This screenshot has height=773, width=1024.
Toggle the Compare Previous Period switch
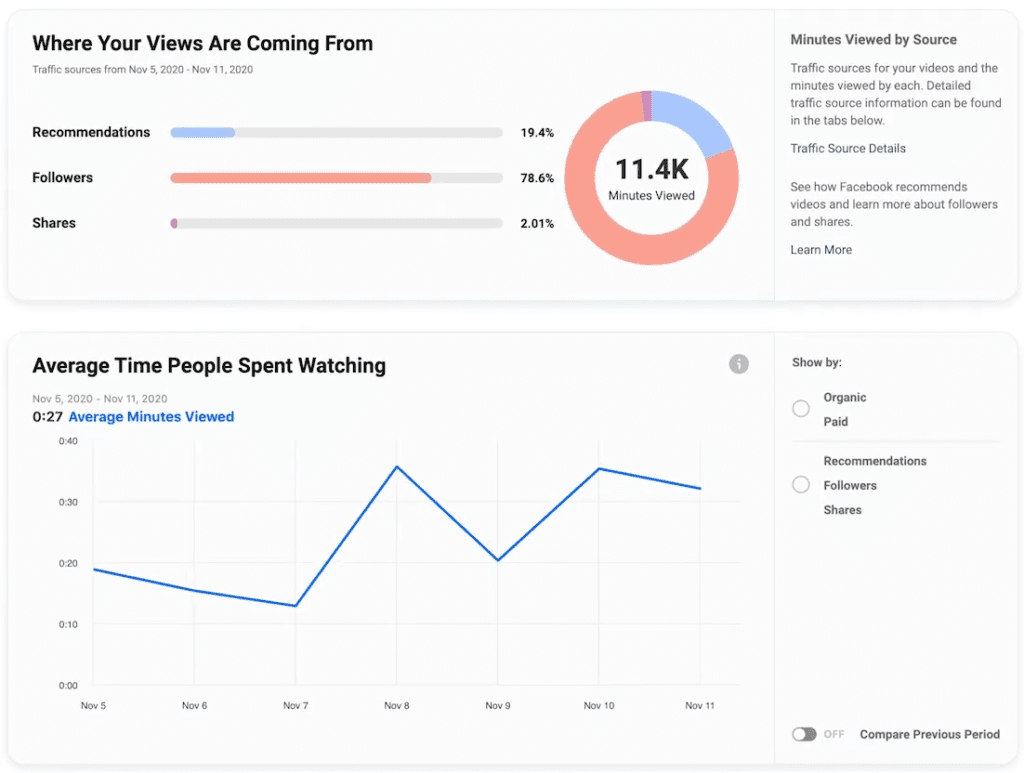coord(805,734)
